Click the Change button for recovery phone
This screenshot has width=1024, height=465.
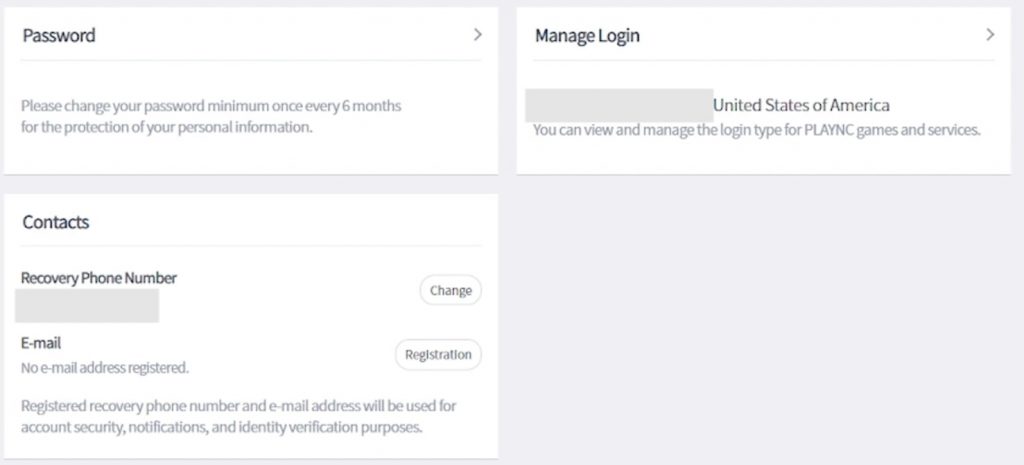[x=451, y=291]
